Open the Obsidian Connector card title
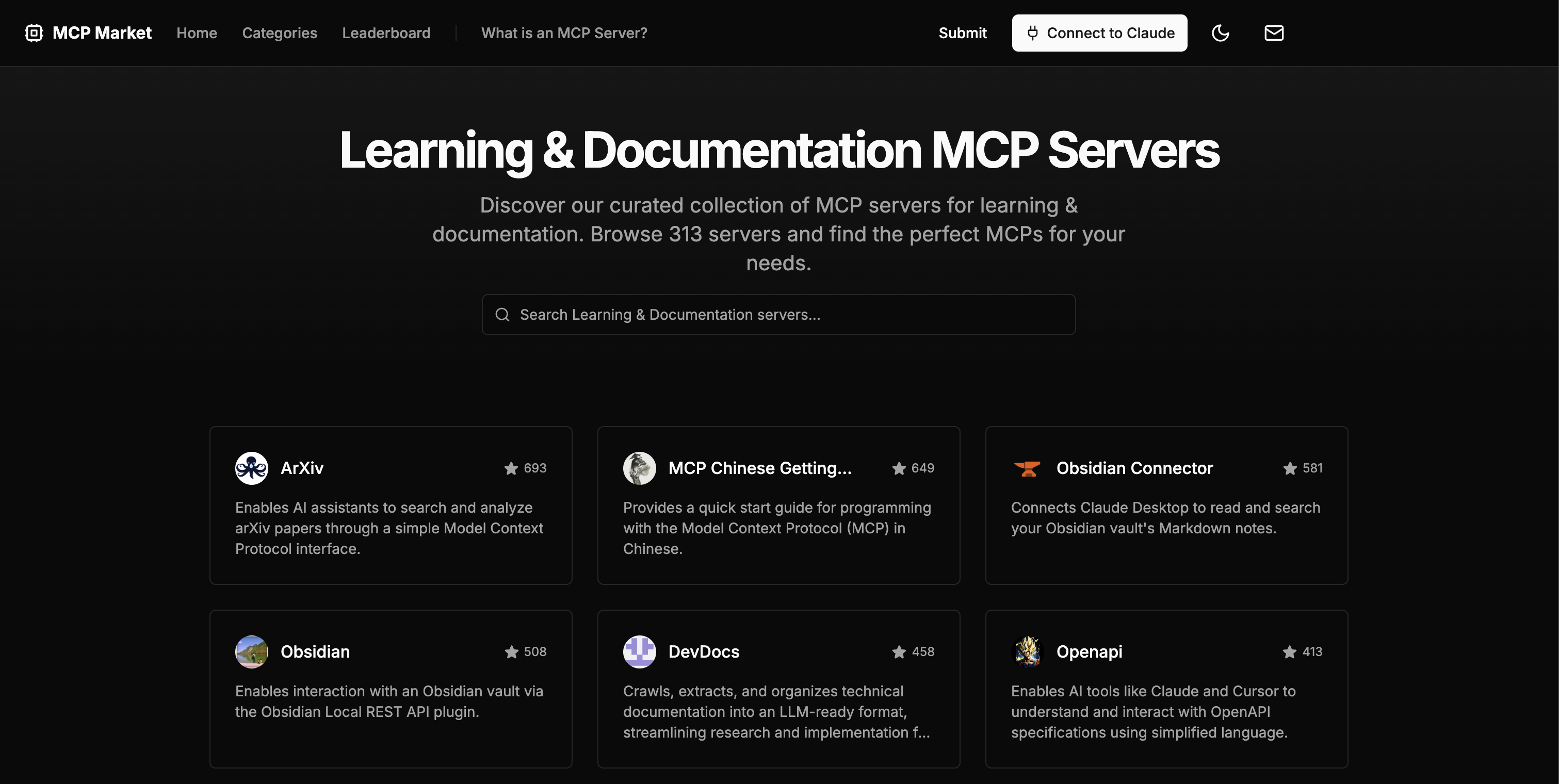Image resolution: width=1559 pixels, height=784 pixels. pos(1134,468)
